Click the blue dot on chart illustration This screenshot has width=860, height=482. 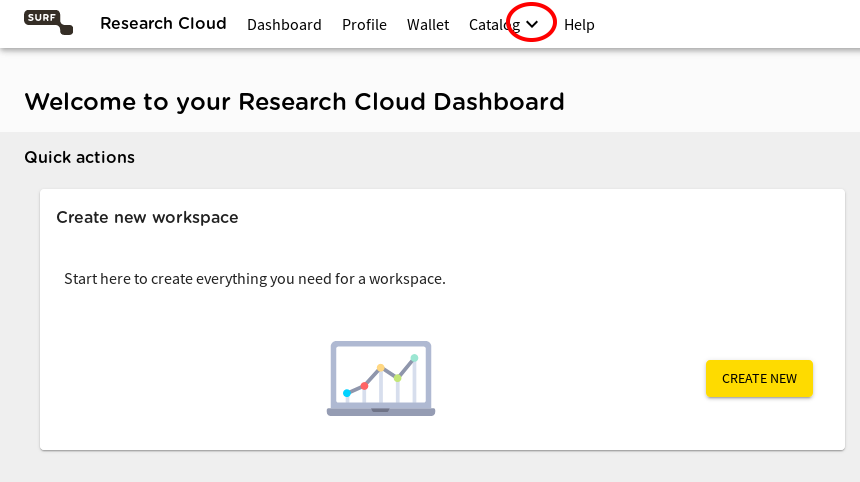pyautogui.click(x=347, y=393)
